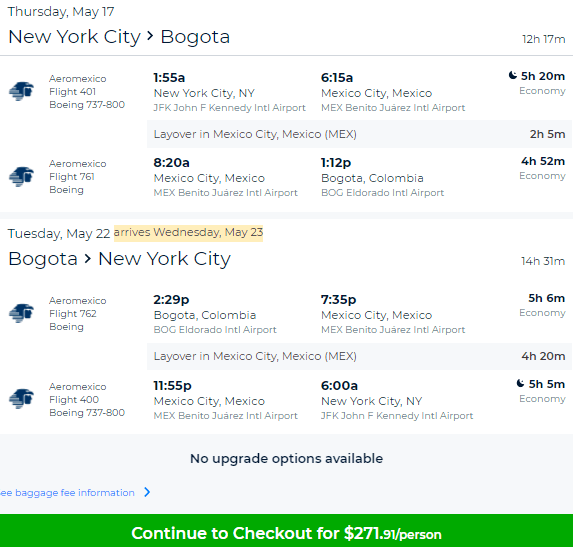Screen dimensions: 573x547
Task: Click the arrow between Bogota and New York City
Action: click(x=87, y=259)
